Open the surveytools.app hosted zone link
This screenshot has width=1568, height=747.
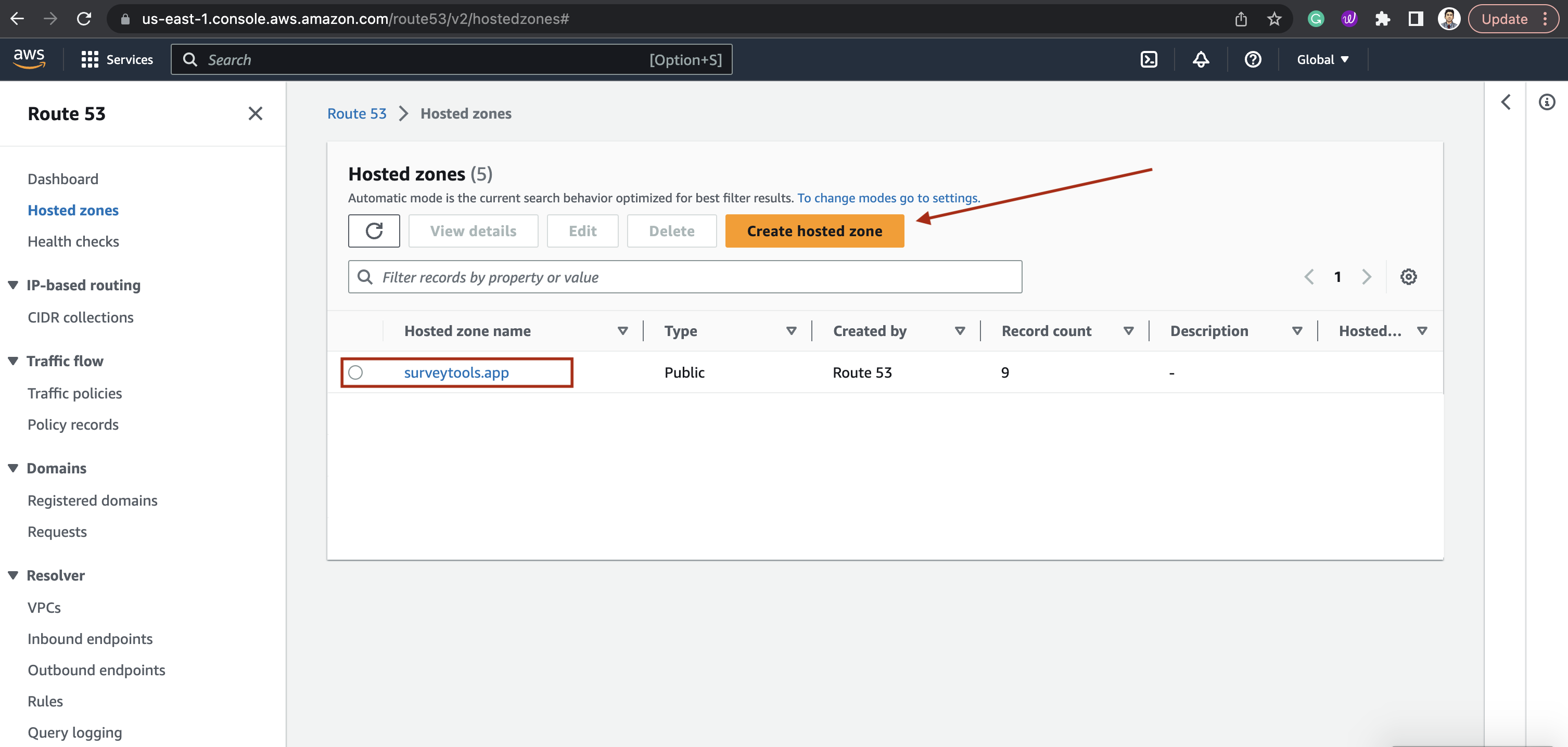456,372
